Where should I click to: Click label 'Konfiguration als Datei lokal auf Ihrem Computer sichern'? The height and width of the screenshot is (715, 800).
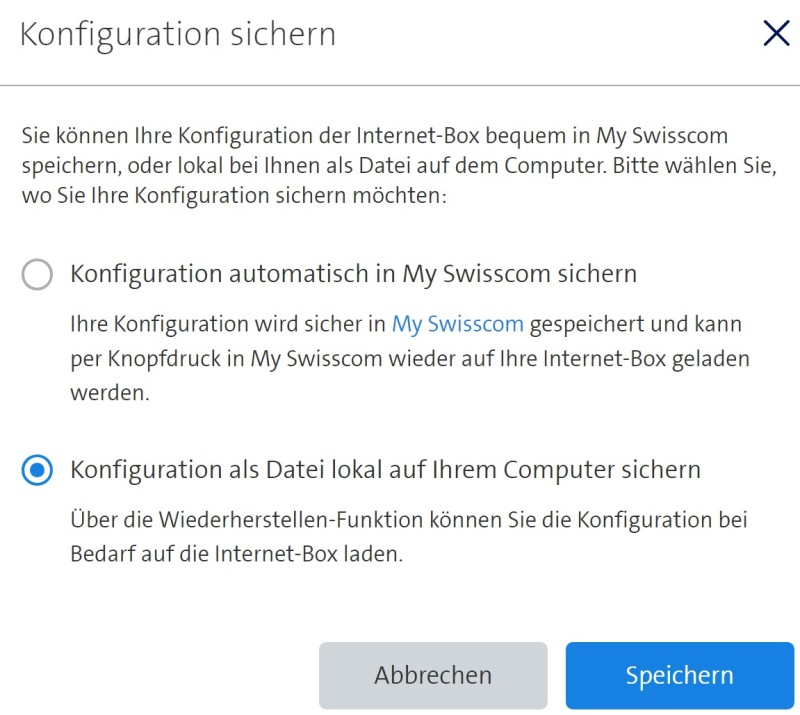coord(385,470)
